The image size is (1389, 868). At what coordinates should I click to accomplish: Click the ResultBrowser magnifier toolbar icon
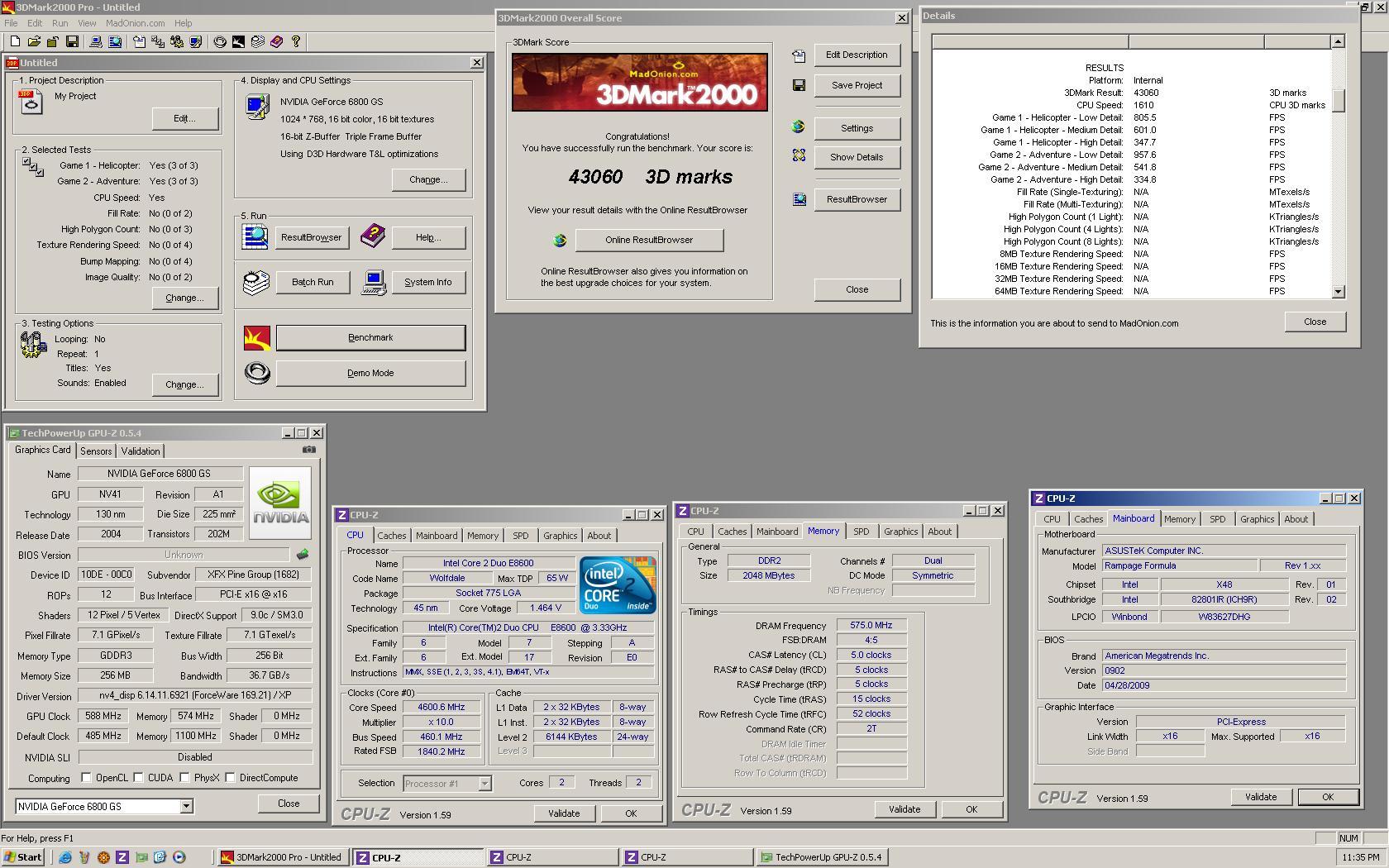(115, 41)
